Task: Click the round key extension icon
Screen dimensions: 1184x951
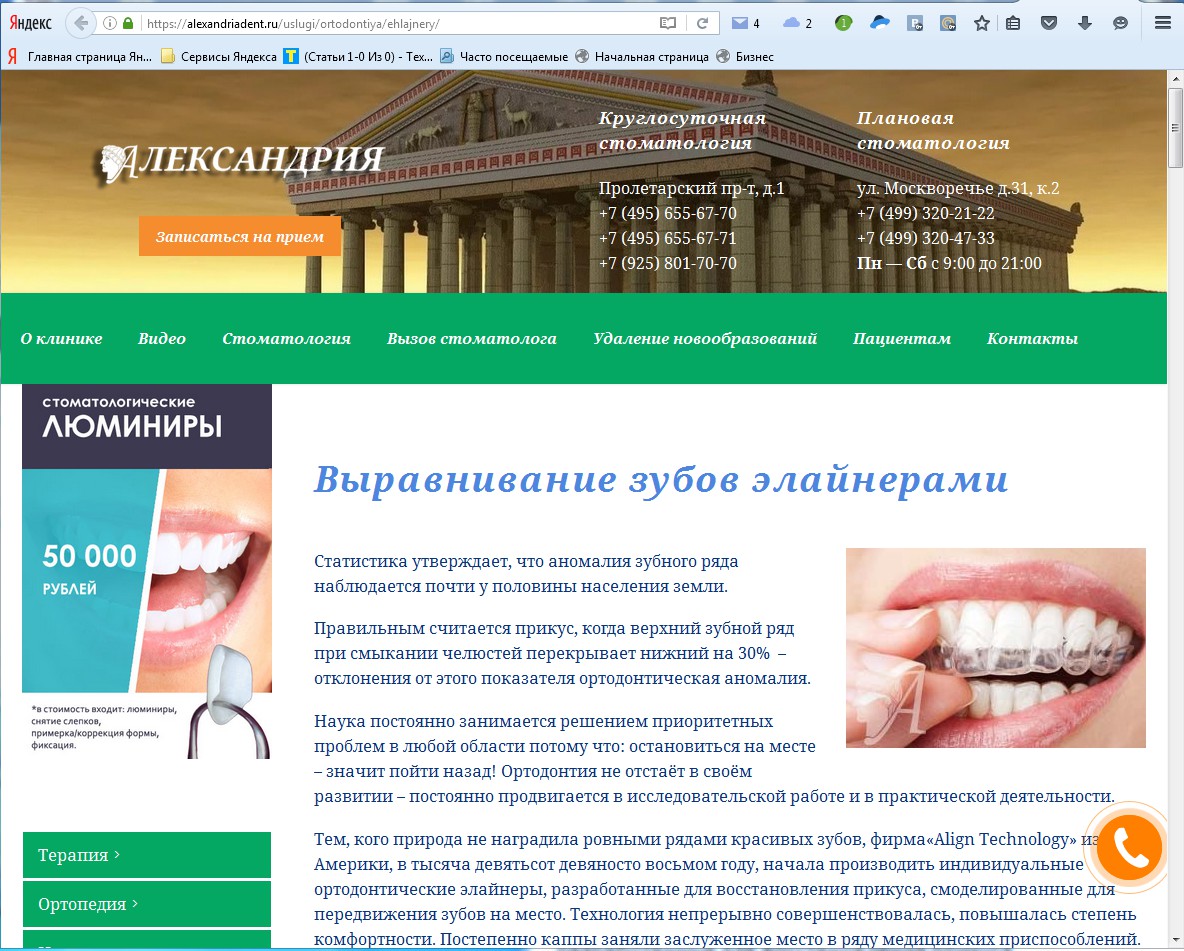Action: 948,23
